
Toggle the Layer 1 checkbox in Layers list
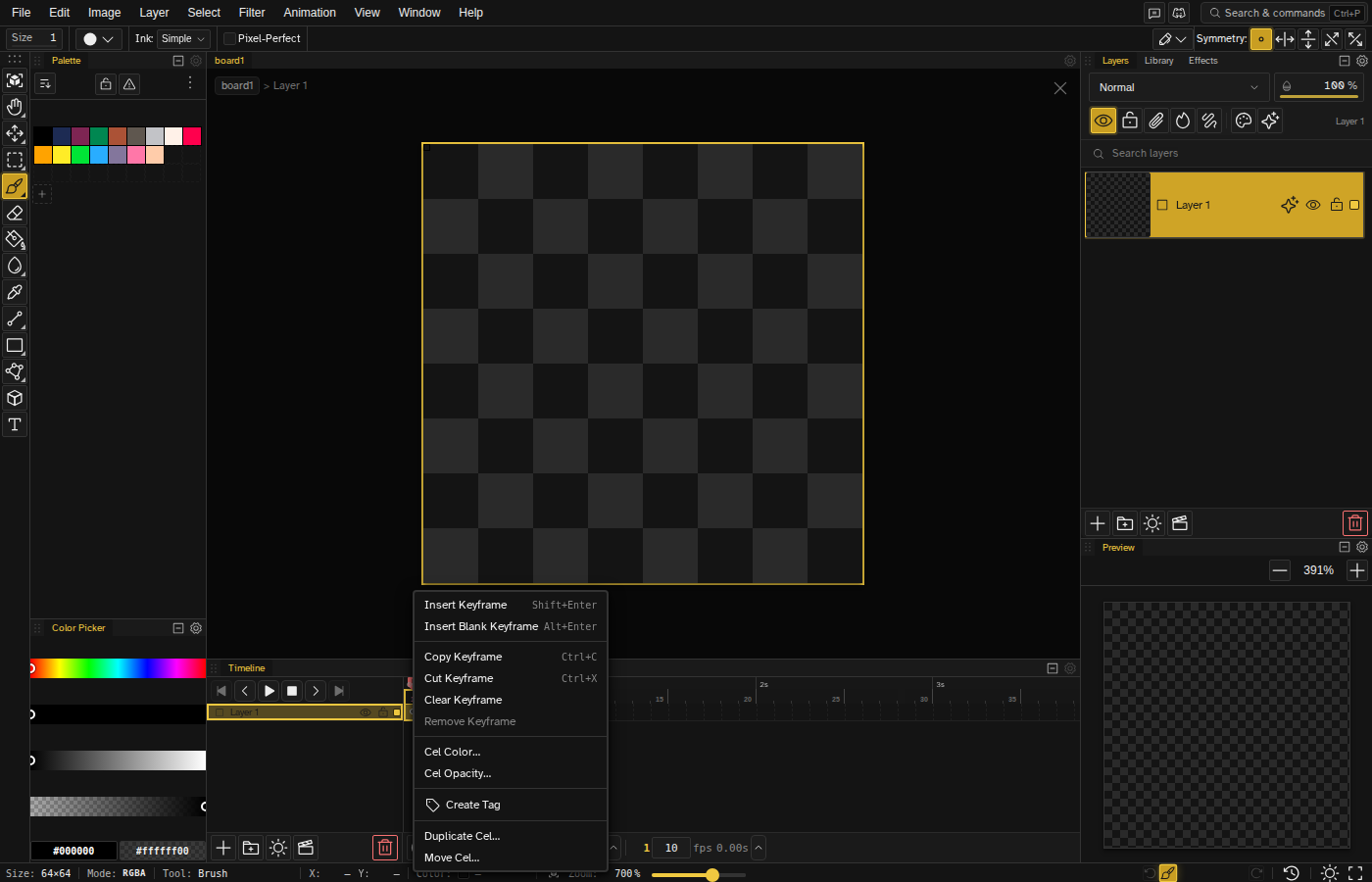[x=1162, y=205]
